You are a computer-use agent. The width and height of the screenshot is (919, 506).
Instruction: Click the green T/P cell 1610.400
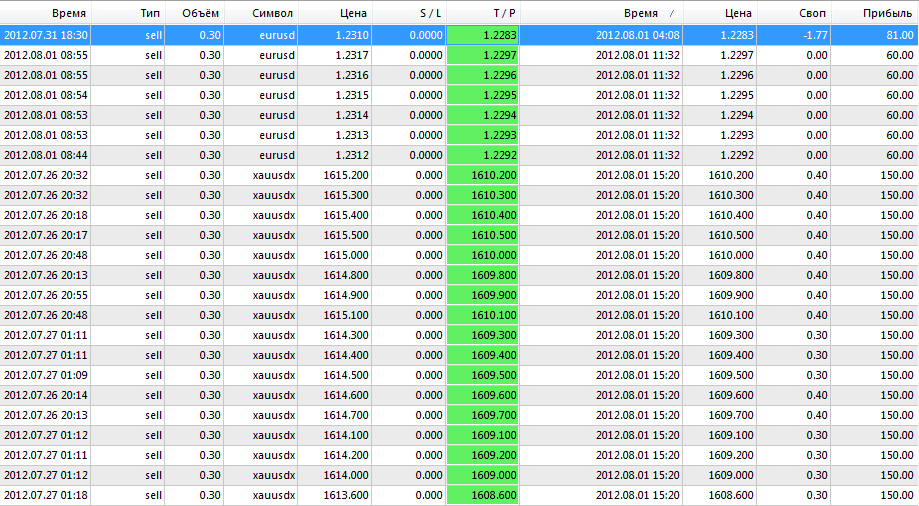(x=483, y=215)
